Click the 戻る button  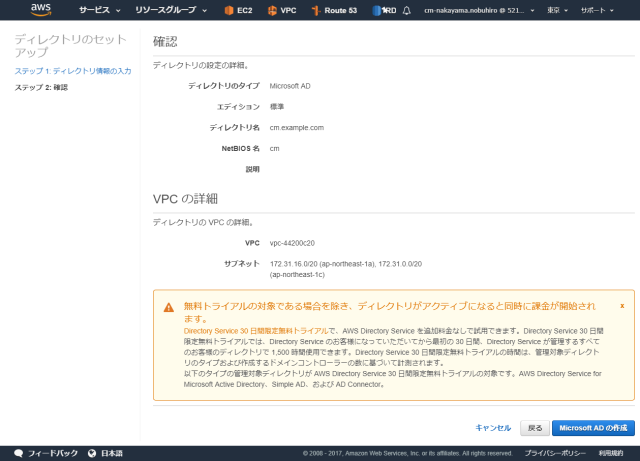(x=535, y=428)
